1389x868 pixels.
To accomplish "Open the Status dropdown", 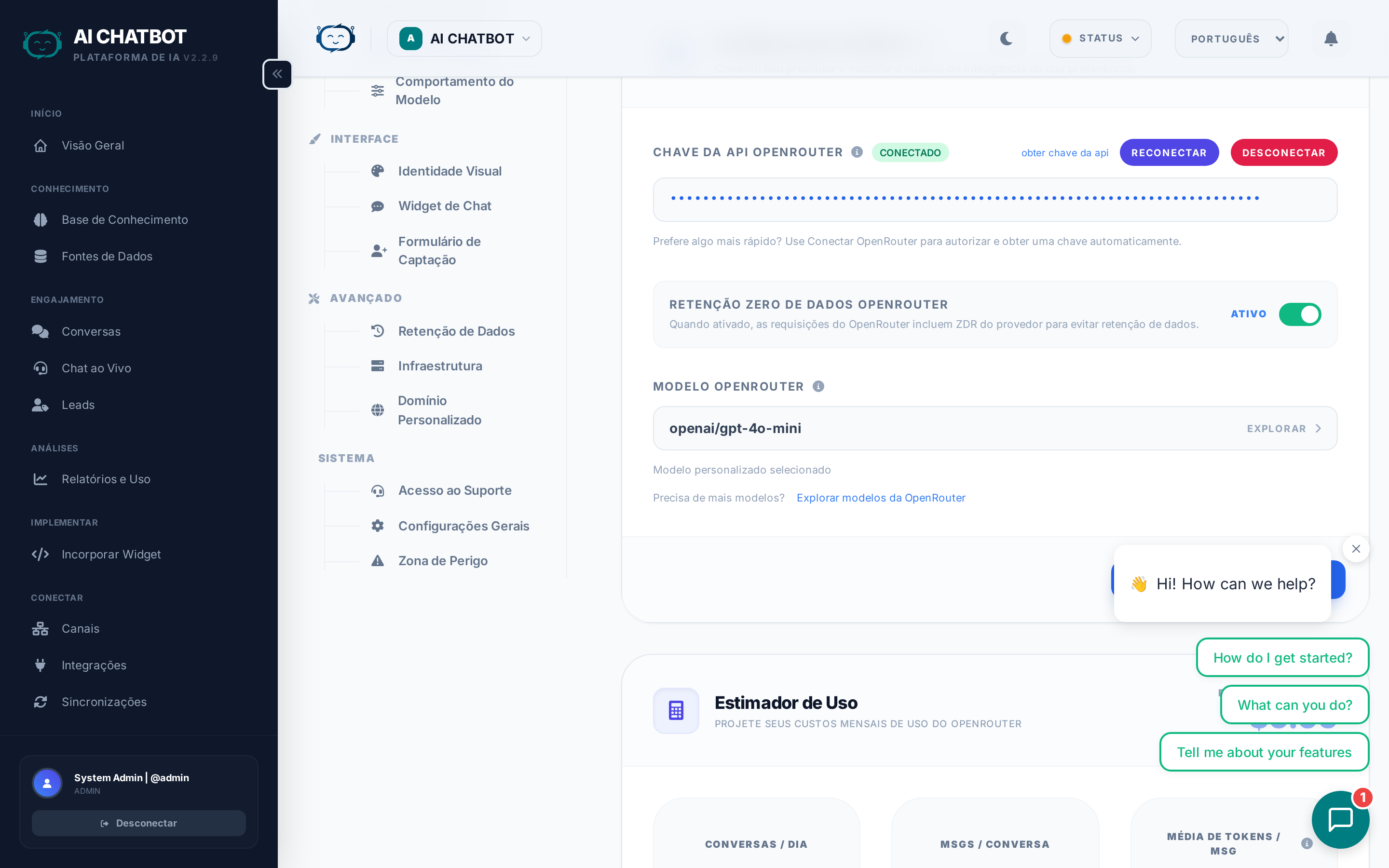I will tap(1100, 39).
